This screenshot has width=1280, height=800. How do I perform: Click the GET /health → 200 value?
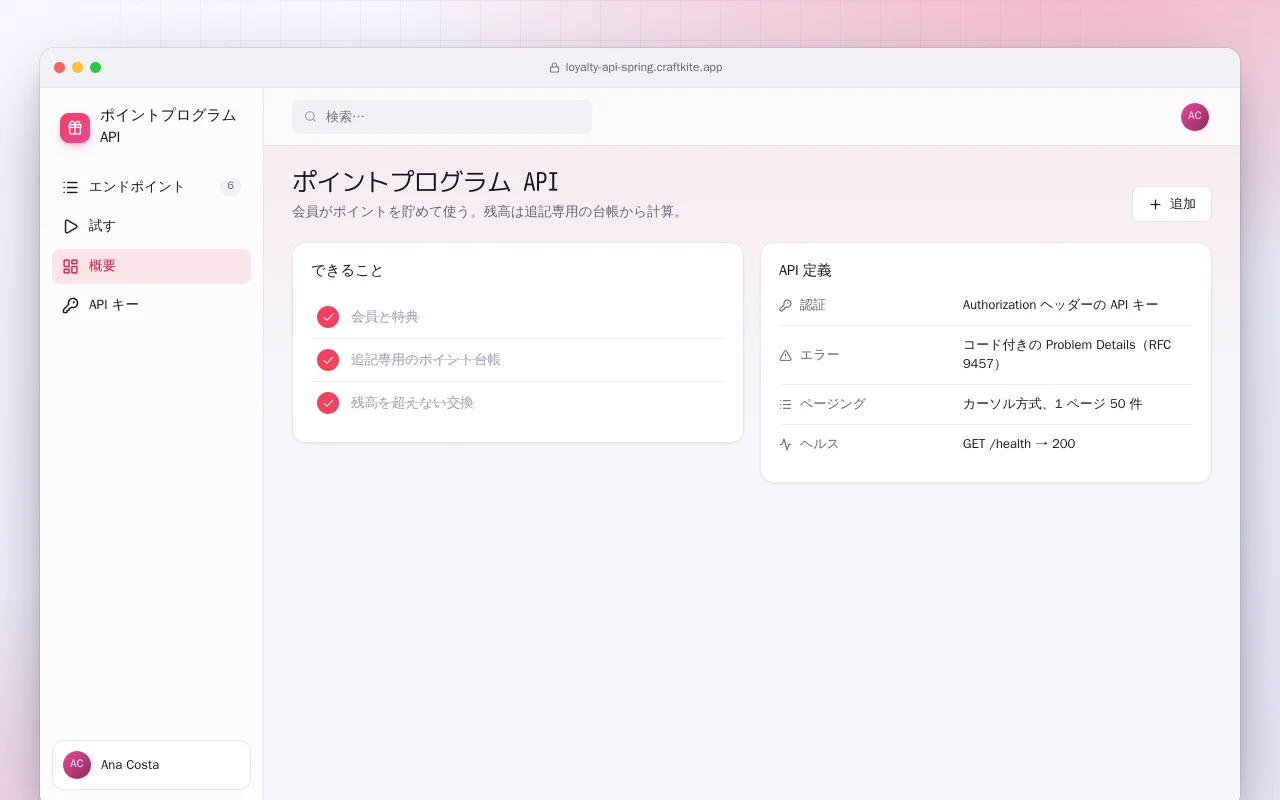pyautogui.click(x=1019, y=444)
